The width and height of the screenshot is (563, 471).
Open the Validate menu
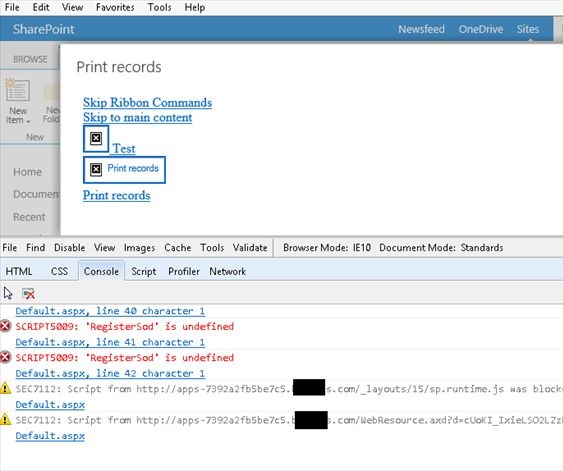click(250, 248)
